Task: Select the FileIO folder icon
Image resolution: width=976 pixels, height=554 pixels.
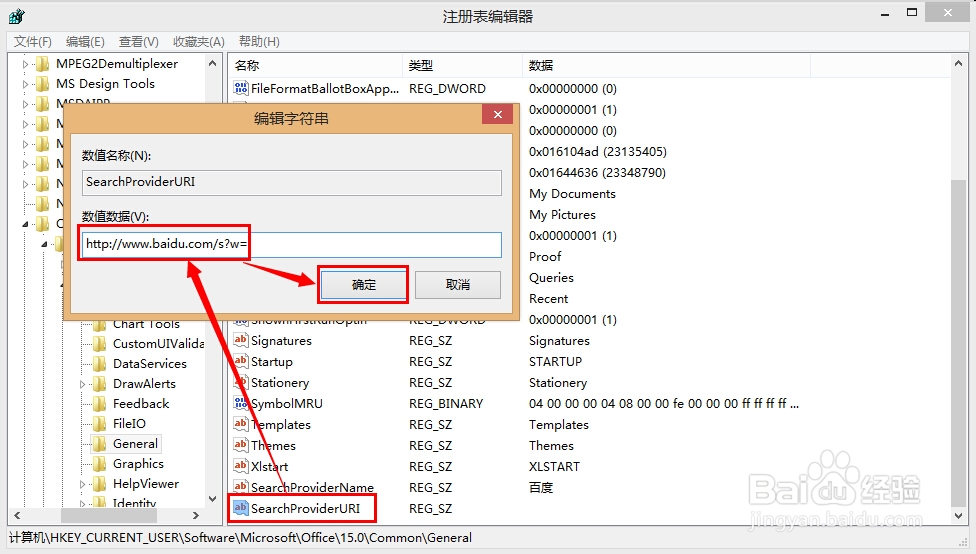Action: tap(100, 423)
